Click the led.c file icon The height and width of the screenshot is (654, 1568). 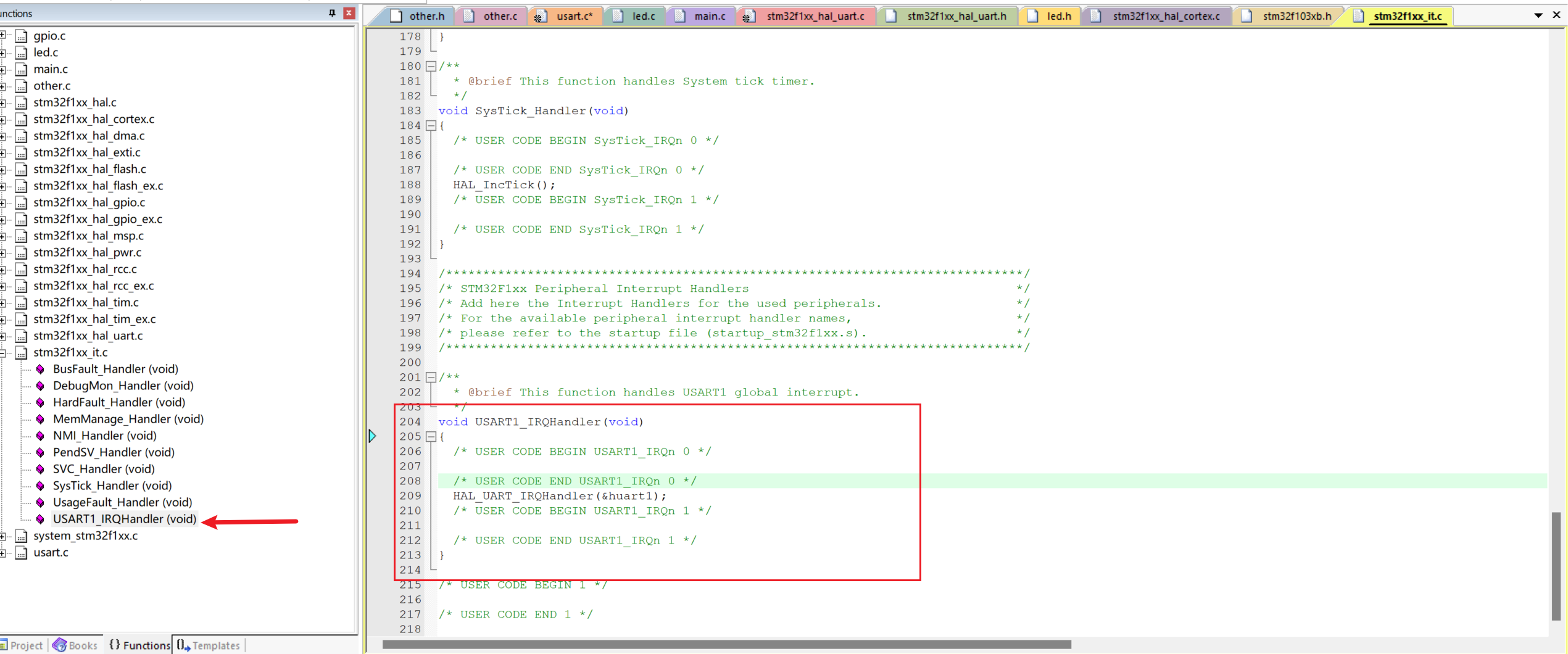tap(22, 52)
